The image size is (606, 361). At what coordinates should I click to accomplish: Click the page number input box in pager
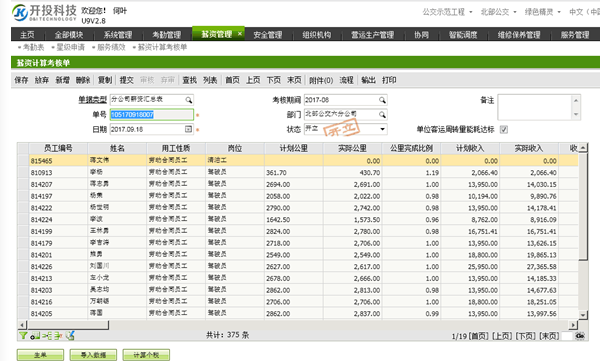tap(567, 336)
